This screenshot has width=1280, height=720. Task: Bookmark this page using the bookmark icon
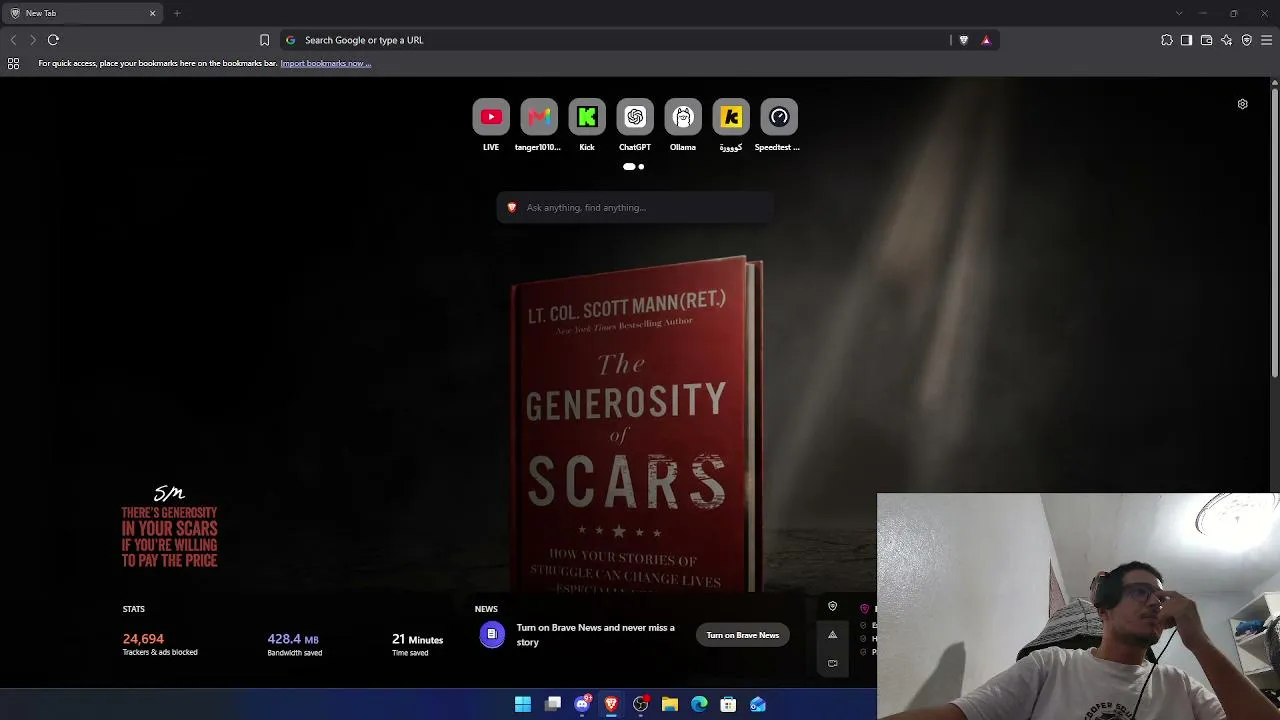[x=264, y=40]
